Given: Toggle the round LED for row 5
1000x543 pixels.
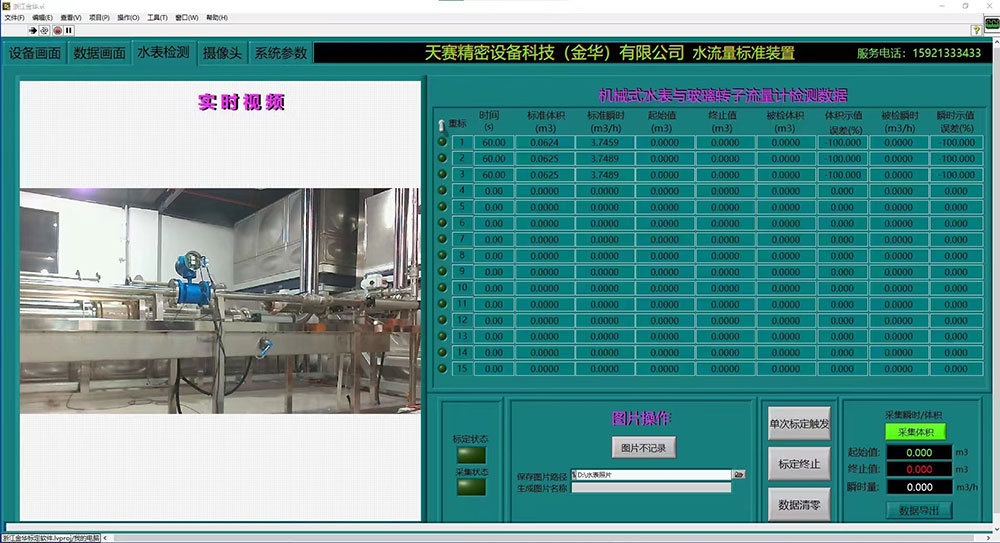Looking at the screenshot, I should coord(442,207).
